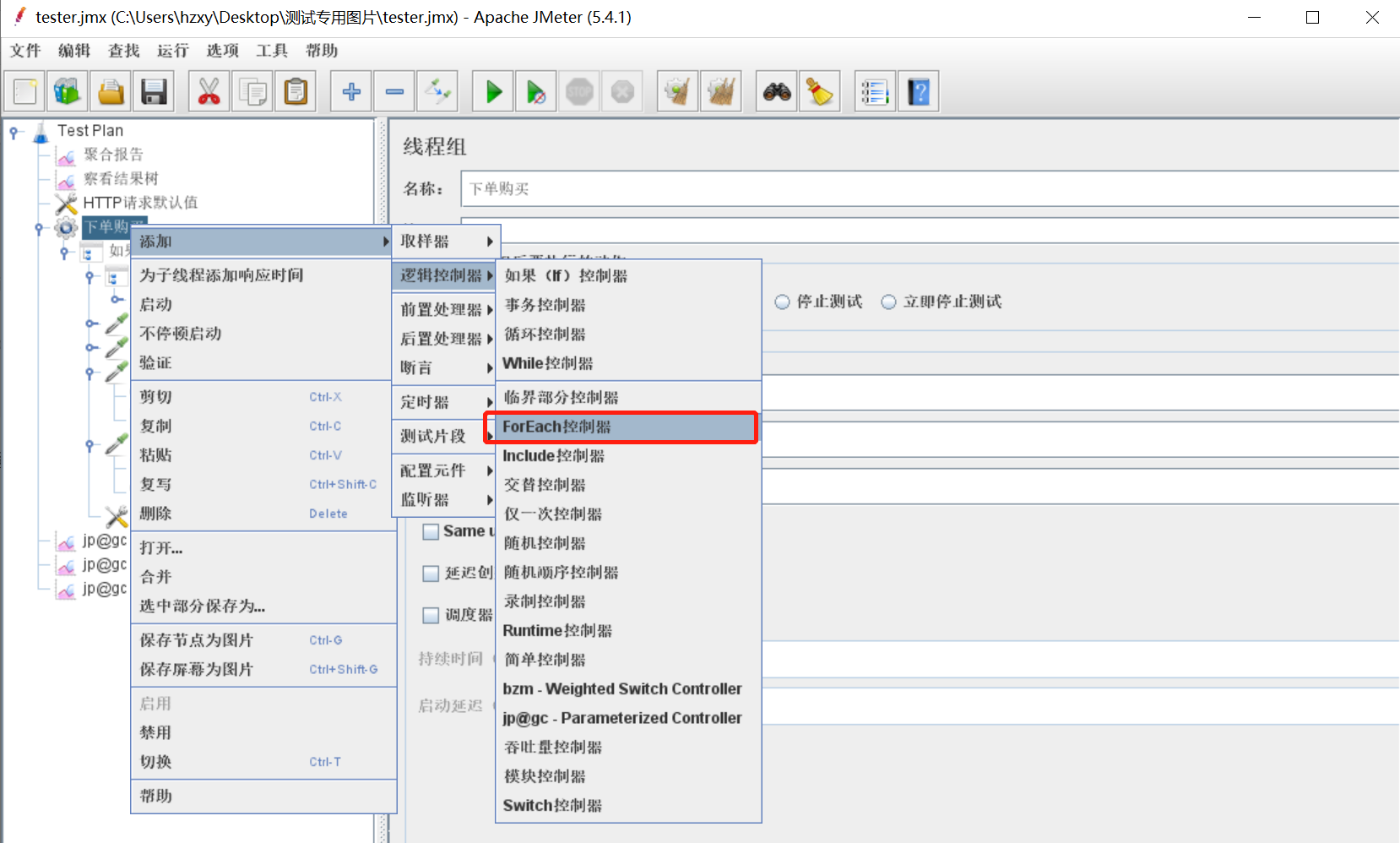
Task: Select the 立即停止测试 radio button
Action: coord(889,302)
